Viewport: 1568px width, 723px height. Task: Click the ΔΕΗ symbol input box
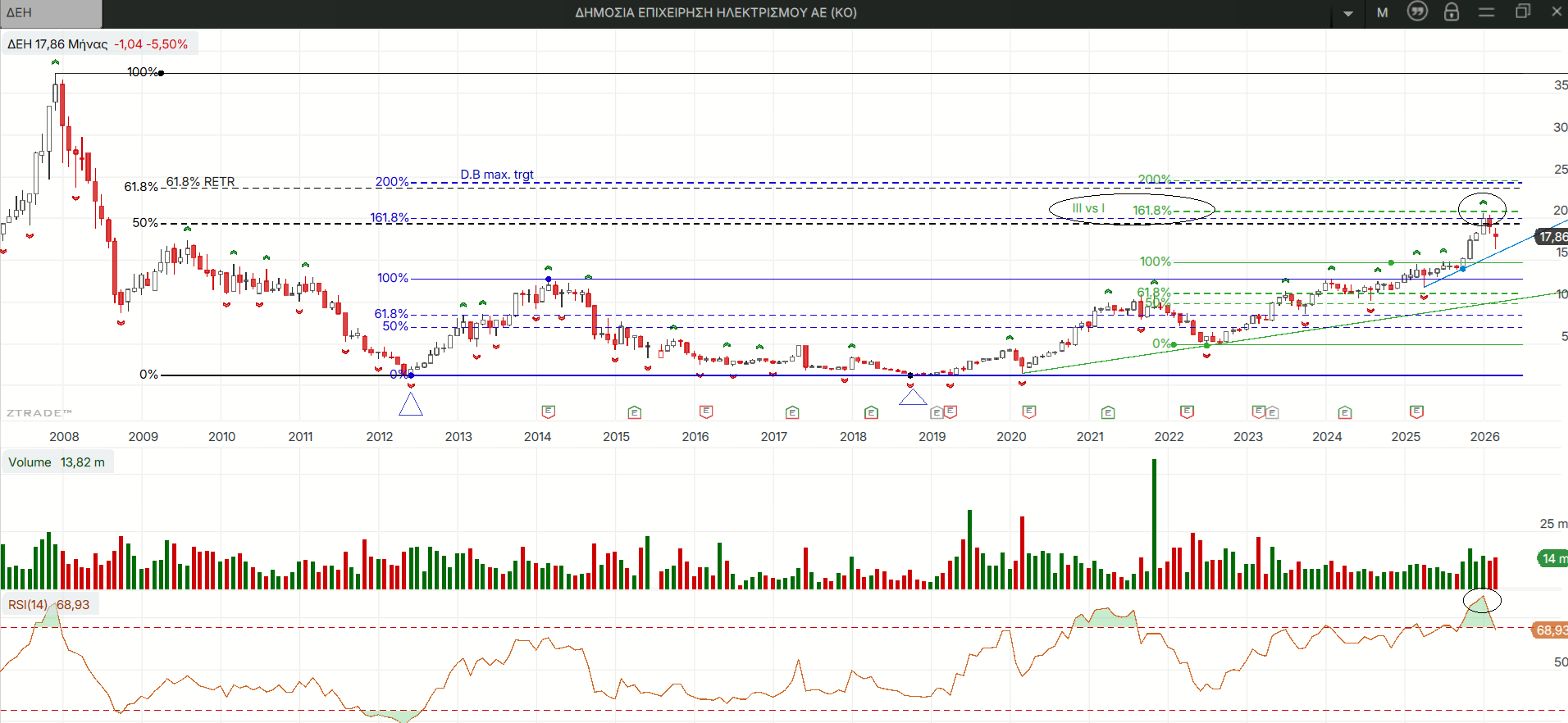coord(51,13)
